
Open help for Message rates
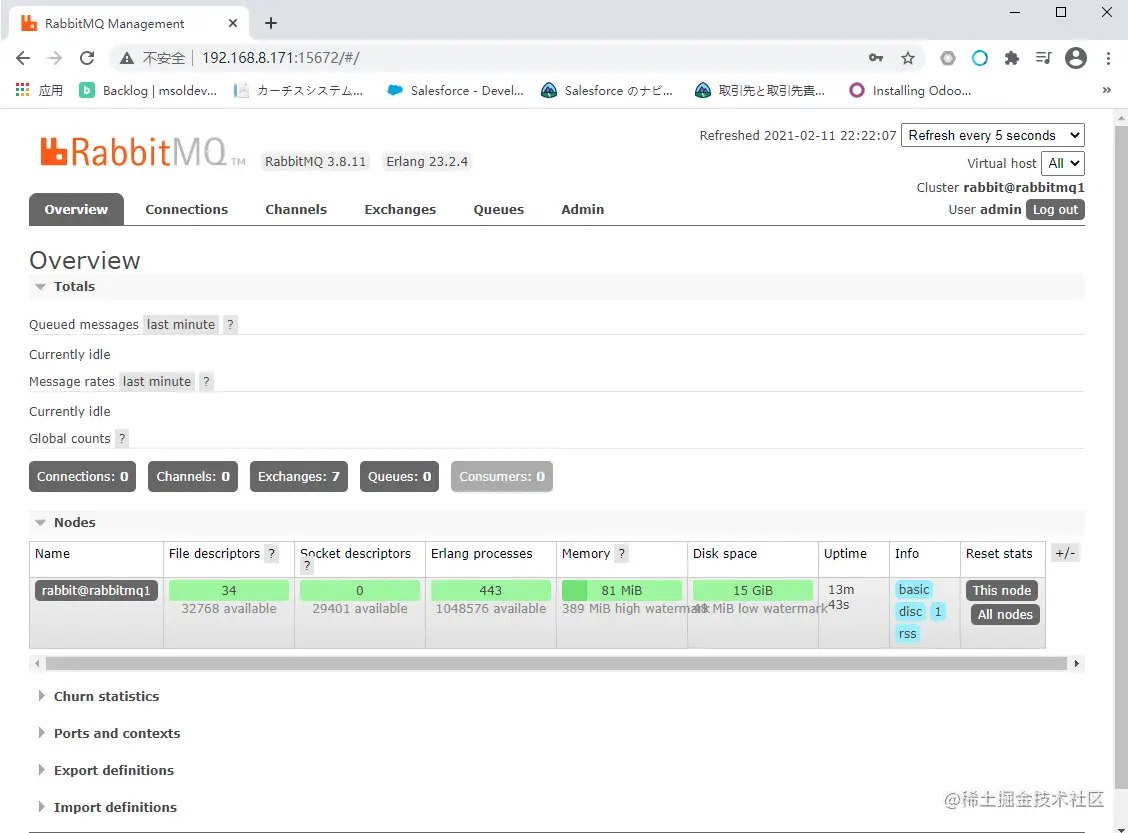coord(206,381)
